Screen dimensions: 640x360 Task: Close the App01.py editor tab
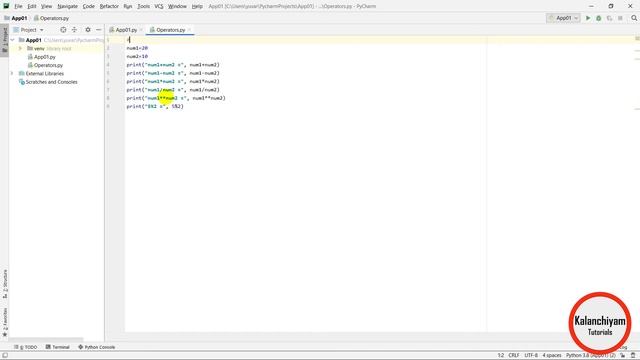[141, 30]
